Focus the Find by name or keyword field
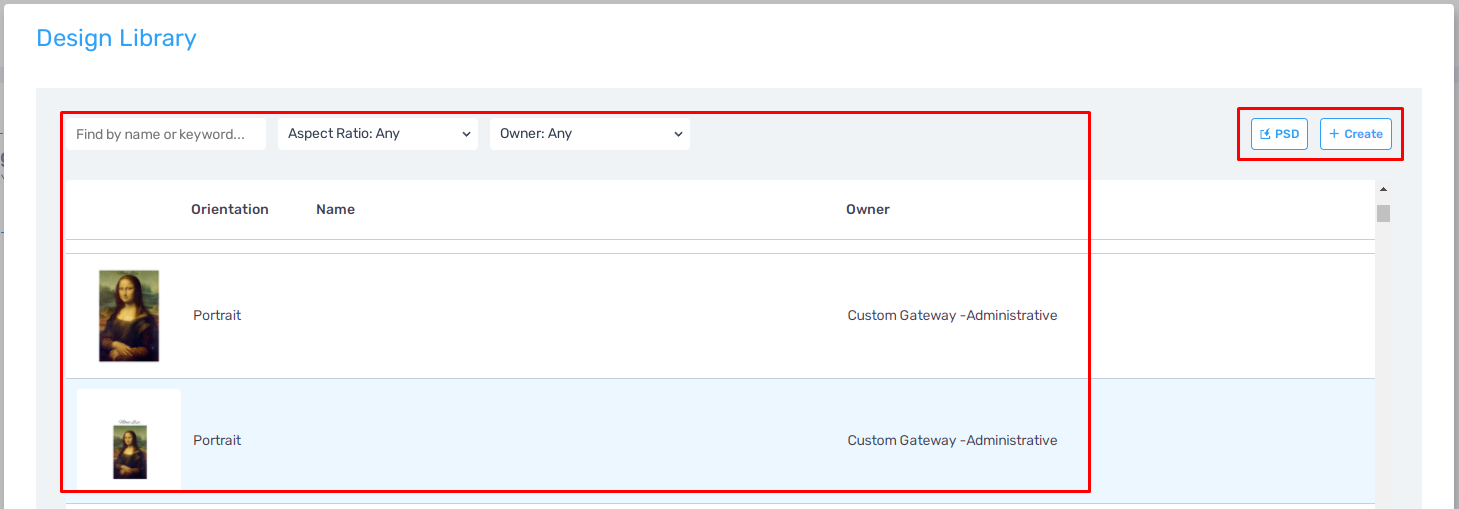1459x509 pixels. tap(166, 134)
